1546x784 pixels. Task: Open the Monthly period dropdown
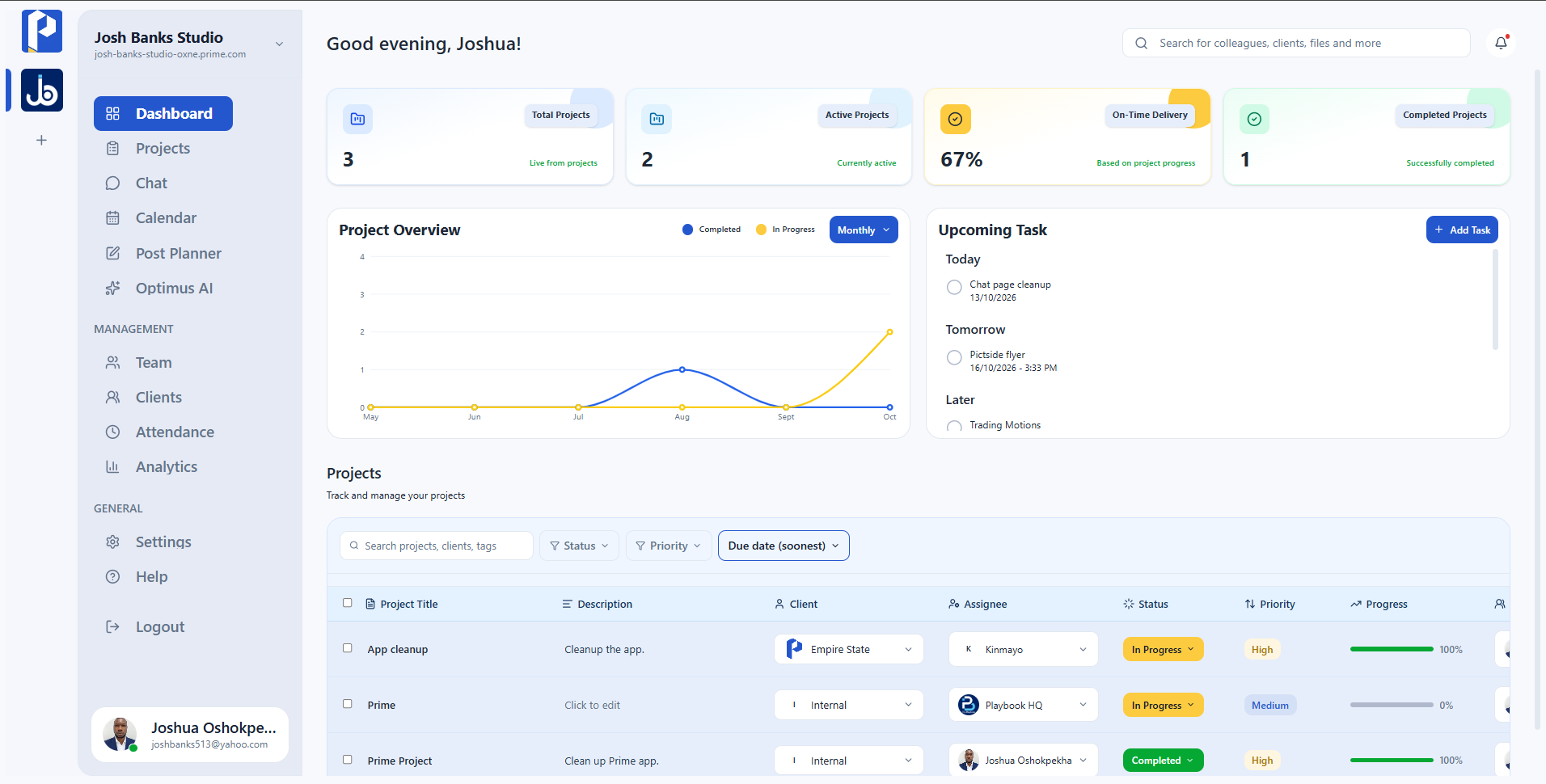click(864, 230)
